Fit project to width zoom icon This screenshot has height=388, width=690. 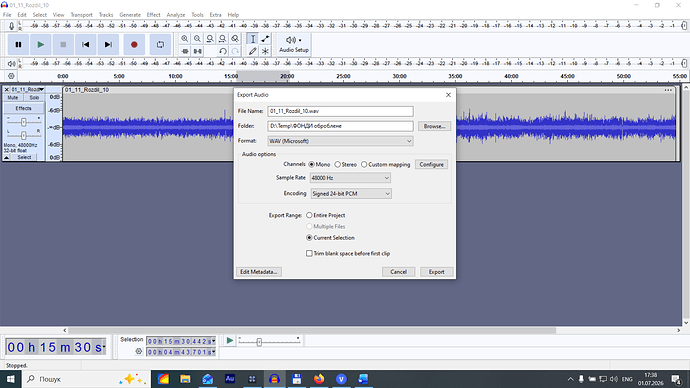(x=223, y=39)
